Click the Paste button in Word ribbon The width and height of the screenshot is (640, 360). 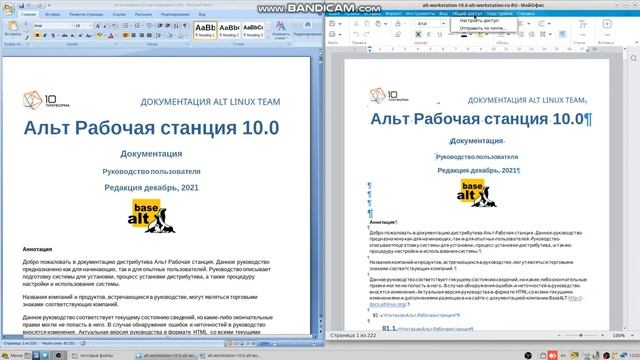[x=13, y=29]
